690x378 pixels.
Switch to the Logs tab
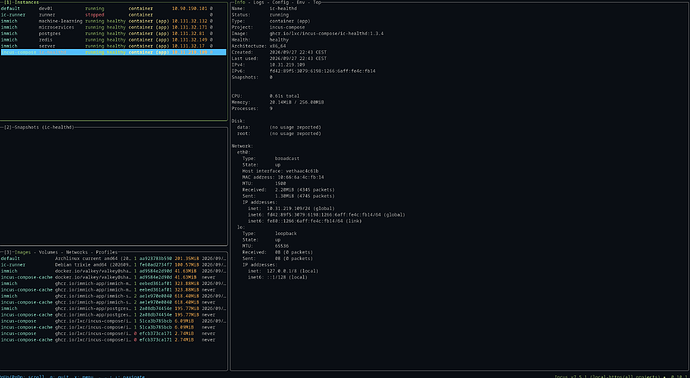pos(258,2)
